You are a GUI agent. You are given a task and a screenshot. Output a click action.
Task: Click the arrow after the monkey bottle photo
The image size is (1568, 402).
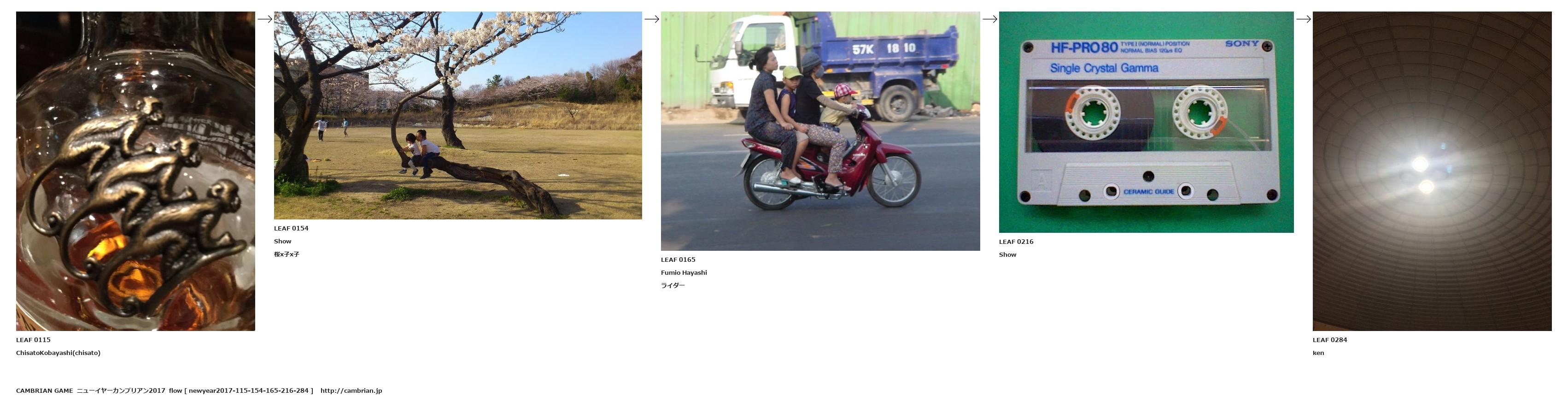[x=265, y=19]
